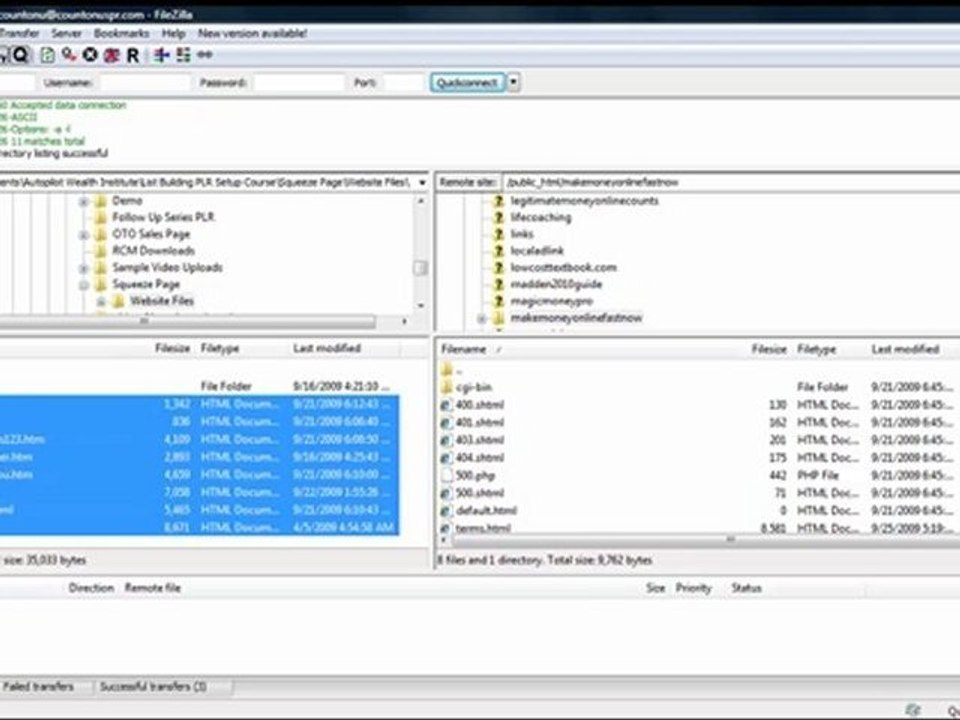Click the Username input field

coord(145,83)
